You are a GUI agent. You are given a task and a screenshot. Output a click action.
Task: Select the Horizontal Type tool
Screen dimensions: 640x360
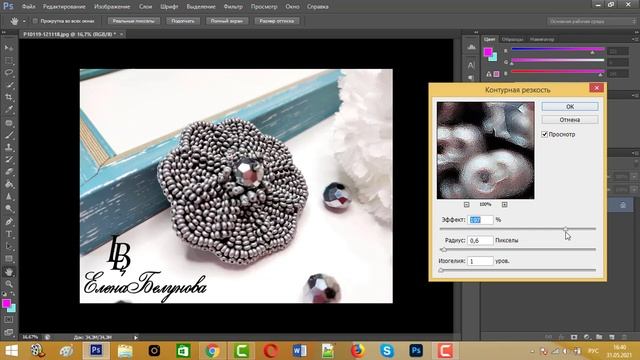point(9,234)
